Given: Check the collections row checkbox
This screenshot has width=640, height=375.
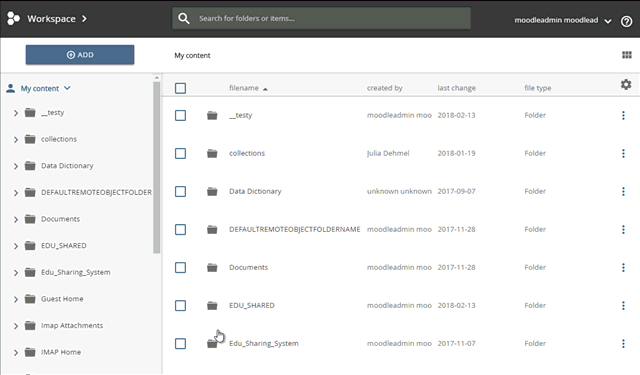Looking at the screenshot, I should coord(180,153).
